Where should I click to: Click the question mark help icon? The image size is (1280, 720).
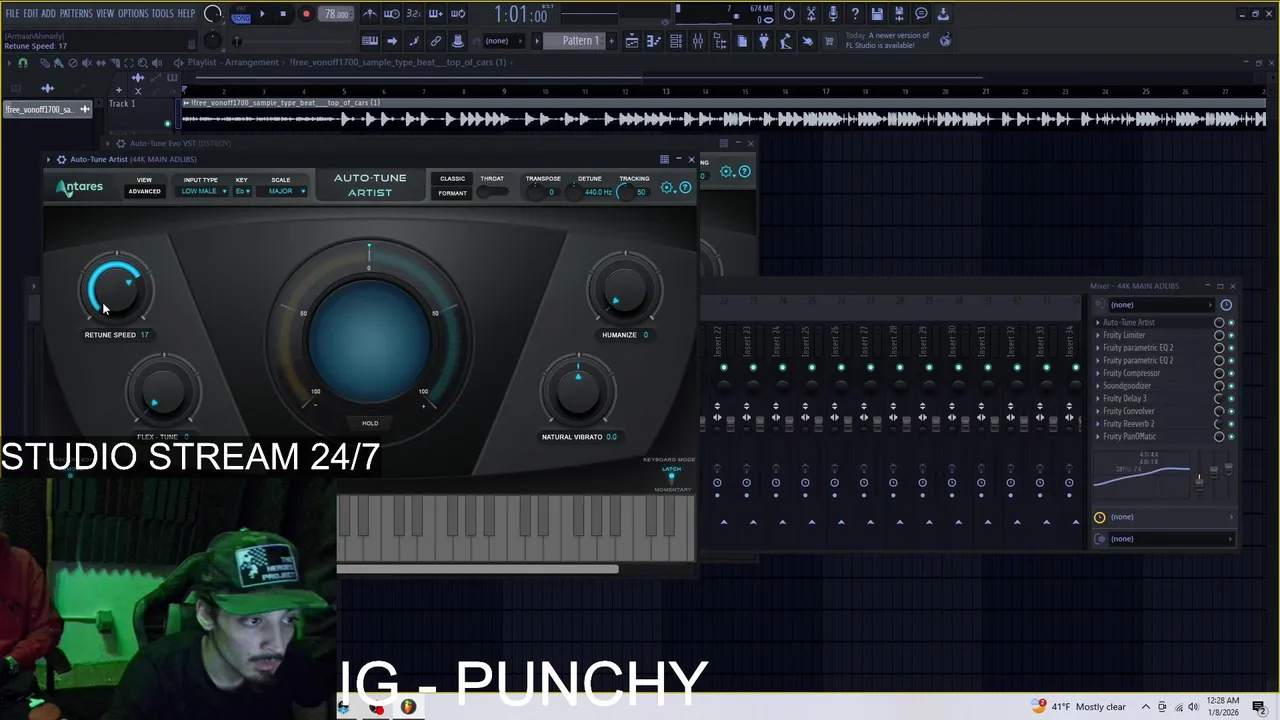click(x=855, y=14)
